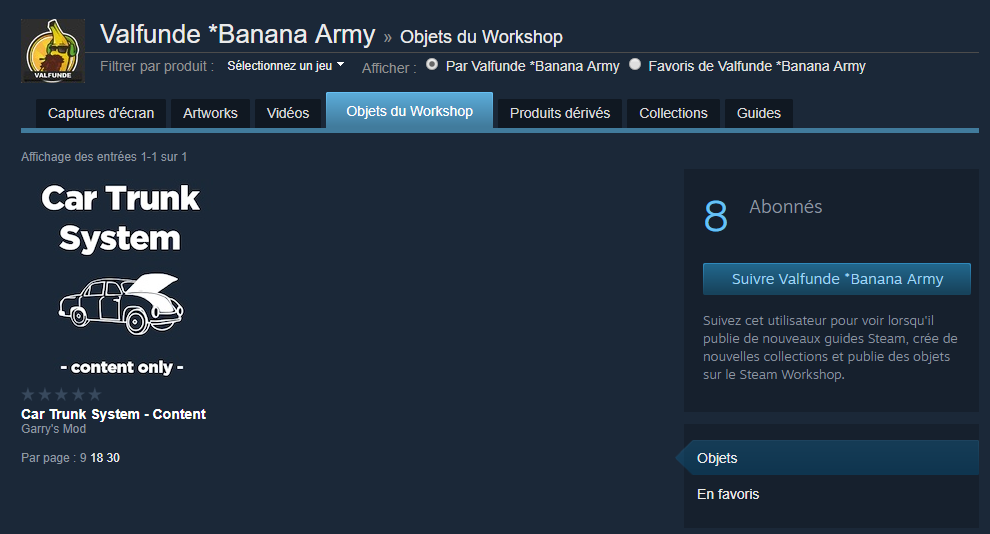Open the Sélectionnez un jeu dropdown
The height and width of the screenshot is (534, 990).
click(x=285, y=66)
